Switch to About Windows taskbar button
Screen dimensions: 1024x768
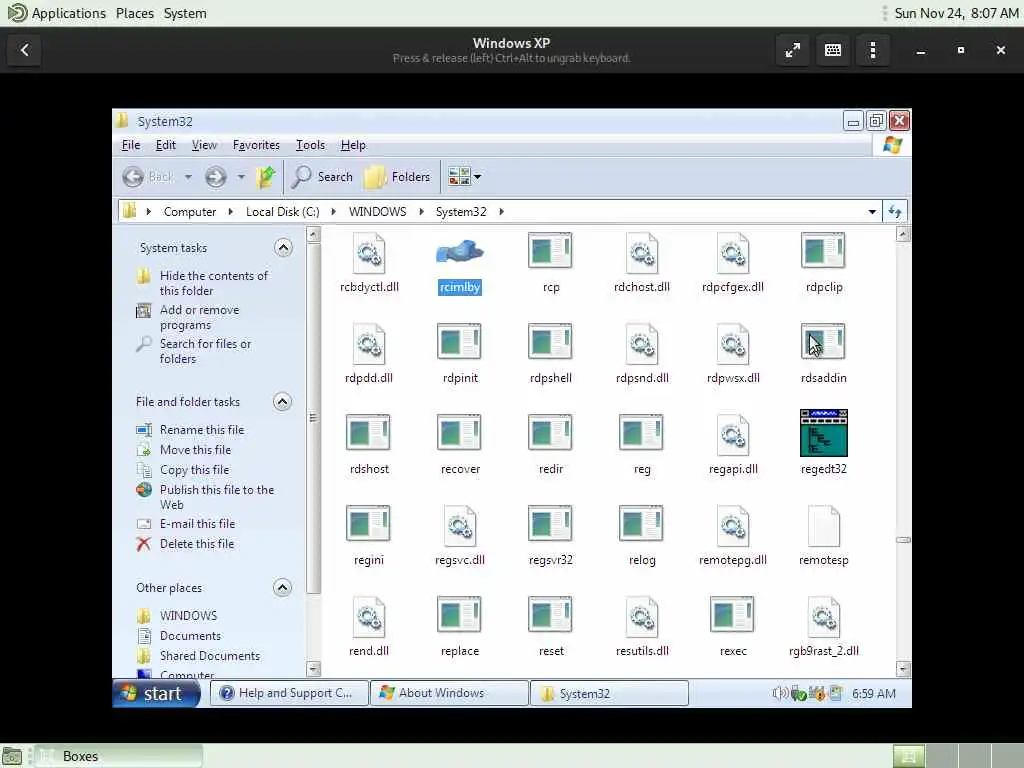point(449,694)
